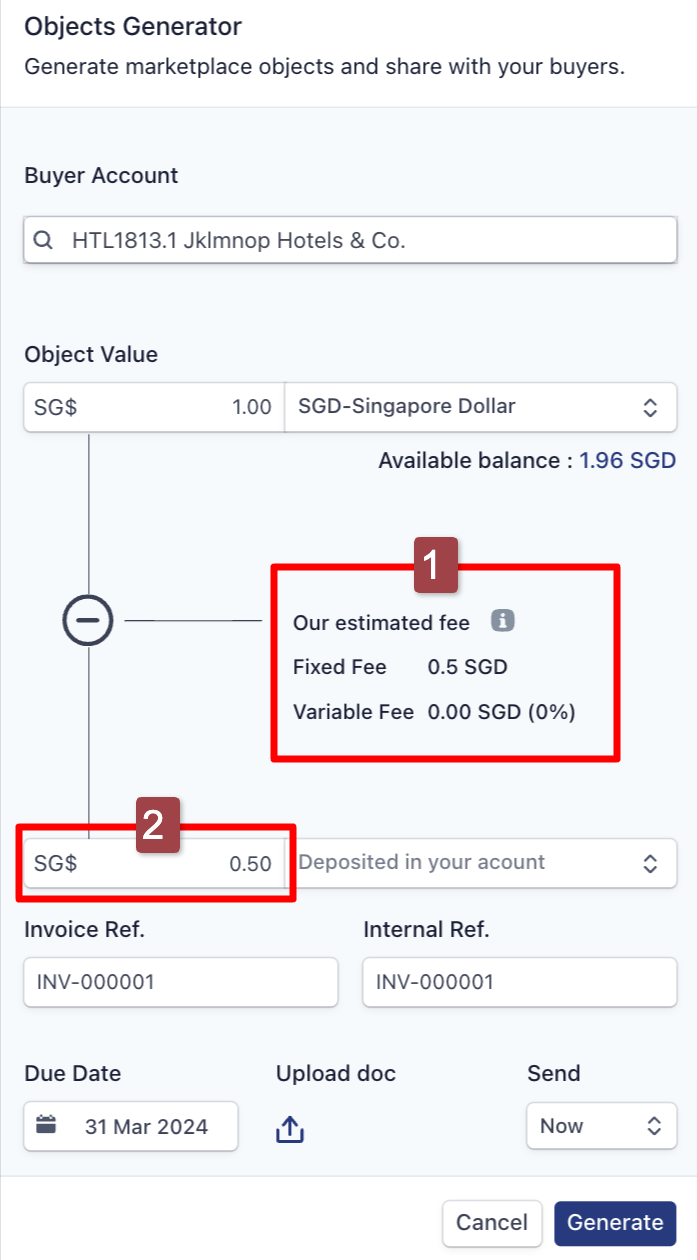Click the Generate button
The width and height of the screenshot is (697, 1260).
point(615,1222)
